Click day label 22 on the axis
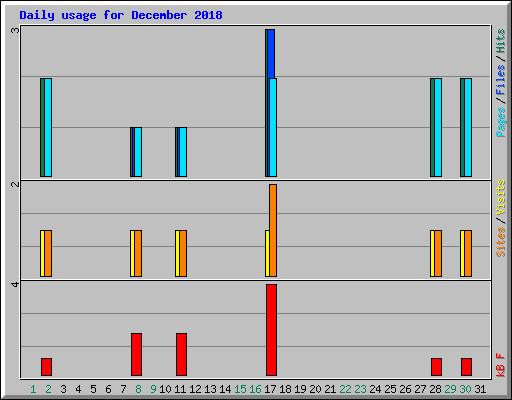The image size is (512, 400). (345, 389)
